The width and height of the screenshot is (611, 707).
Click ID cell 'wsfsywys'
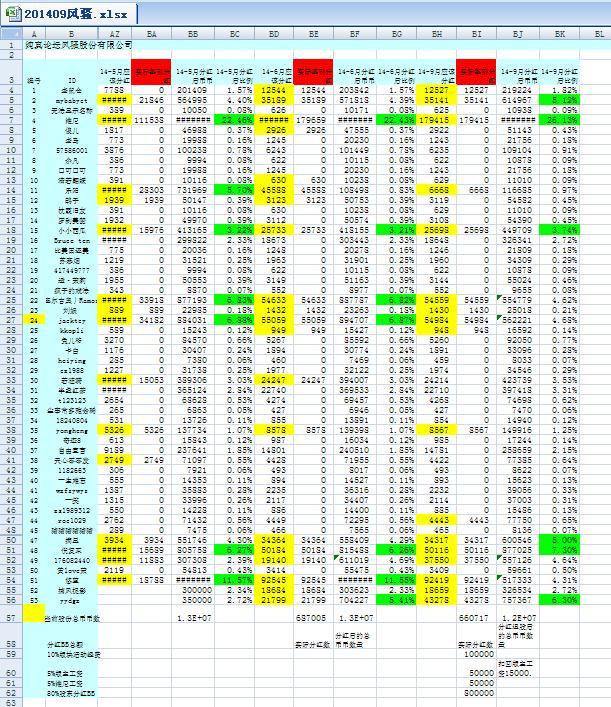tap(71, 490)
